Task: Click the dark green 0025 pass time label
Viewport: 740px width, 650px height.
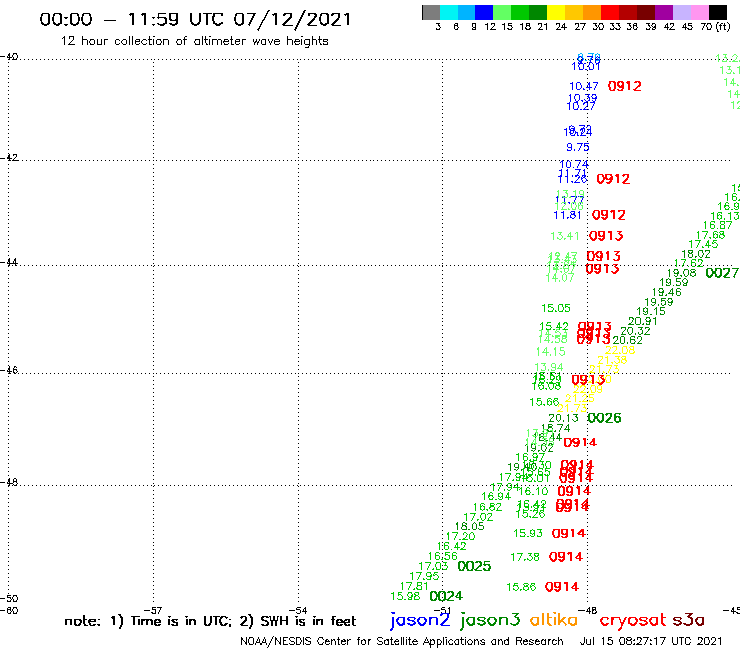Action: point(474,566)
